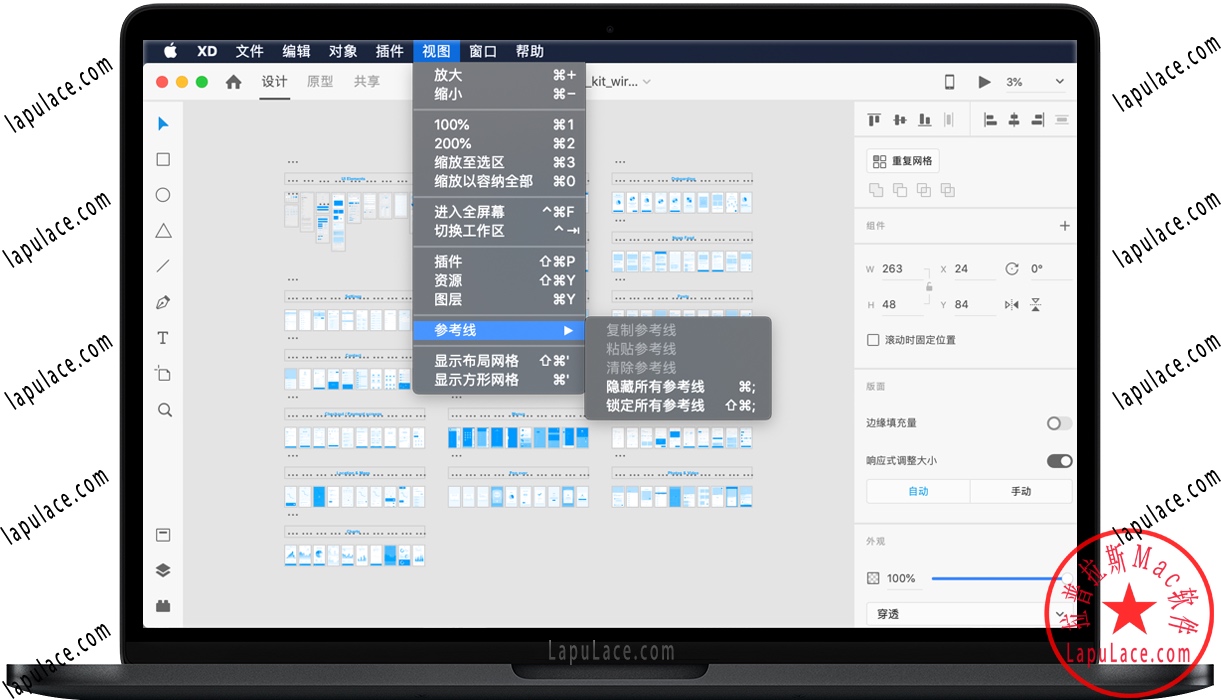
Task: Select the Artboard tool
Action: [x=163, y=373]
